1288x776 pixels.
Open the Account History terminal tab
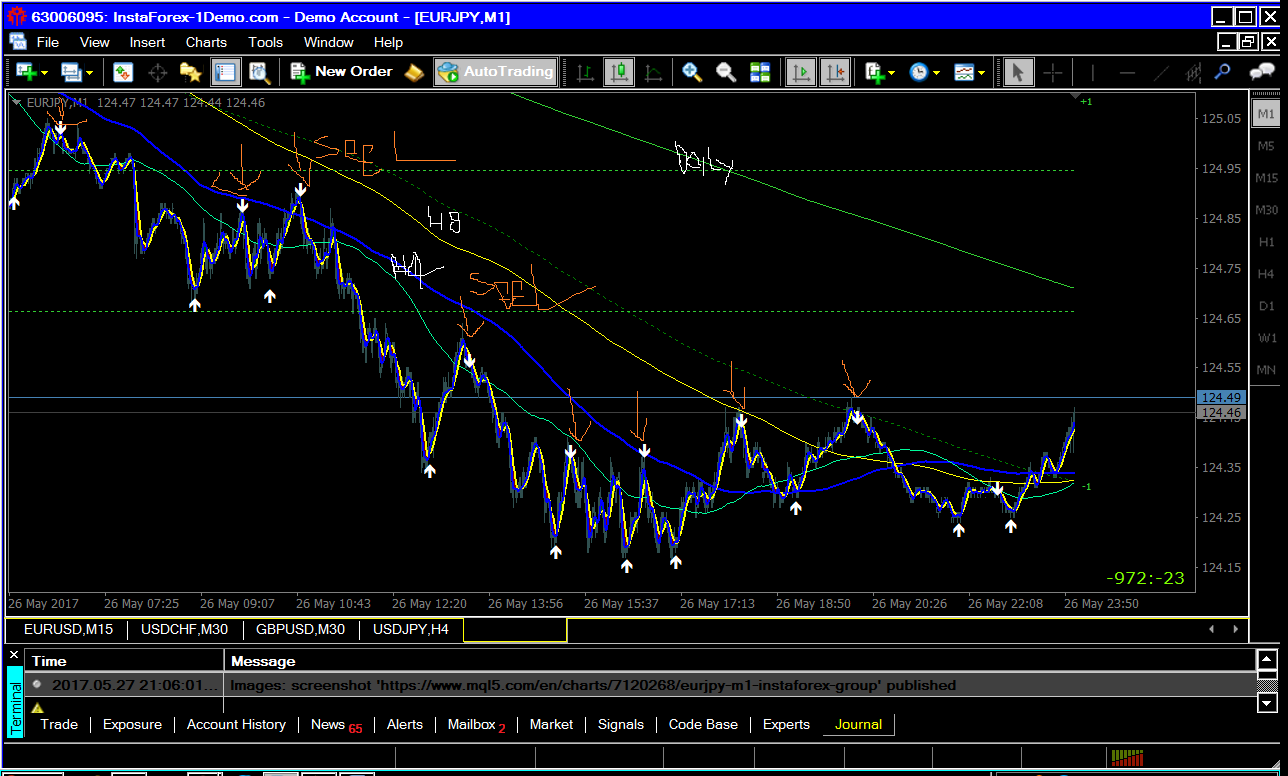coord(236,724)
